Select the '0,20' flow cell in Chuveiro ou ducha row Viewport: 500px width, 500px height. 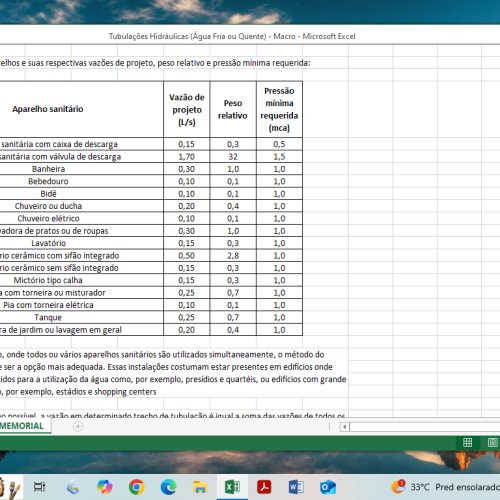(187, 206)
